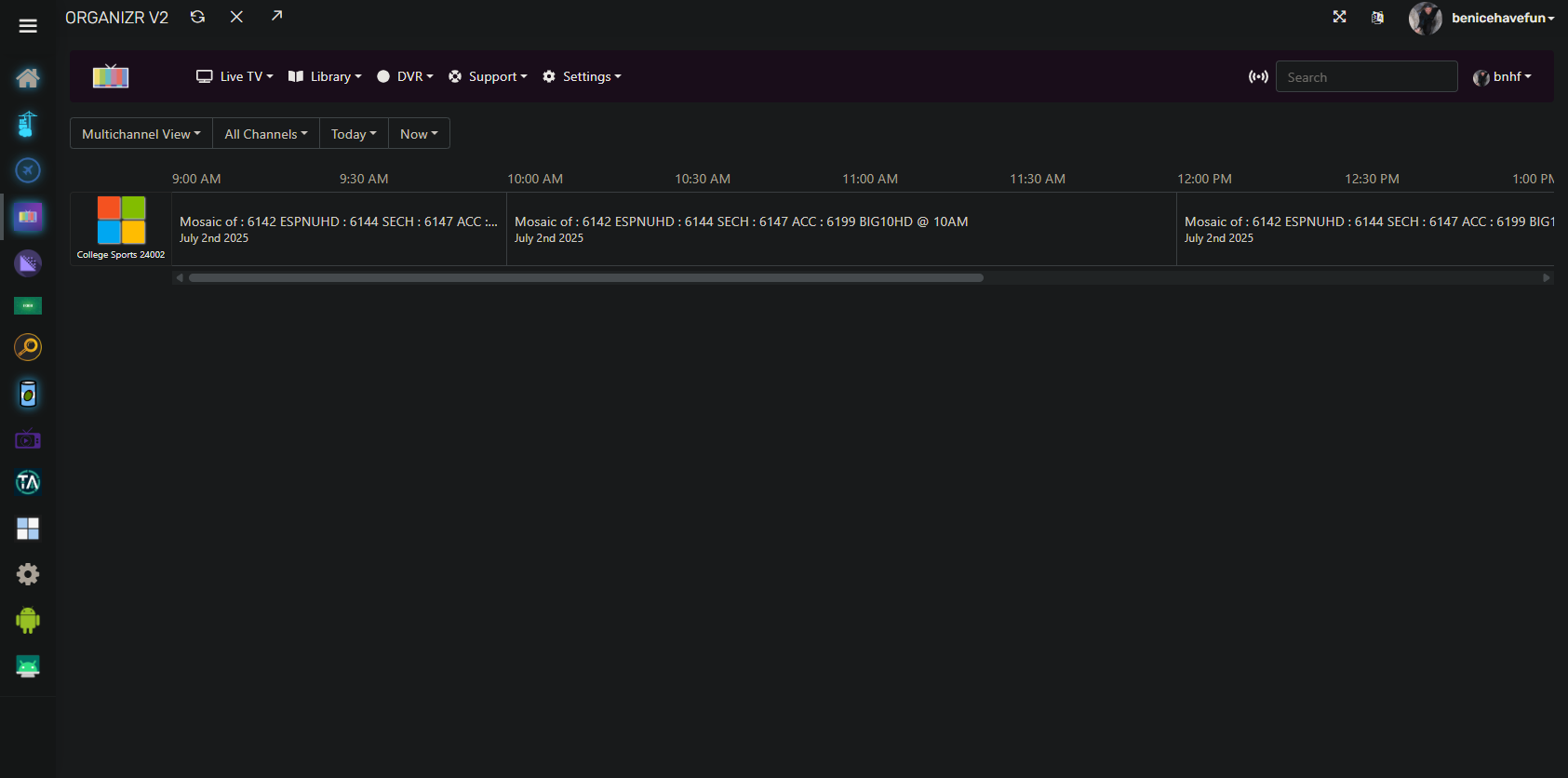Click the refresh icon beside Organizr V2
The height and width of the screenshot is (778, 1568).
point(197,17)
